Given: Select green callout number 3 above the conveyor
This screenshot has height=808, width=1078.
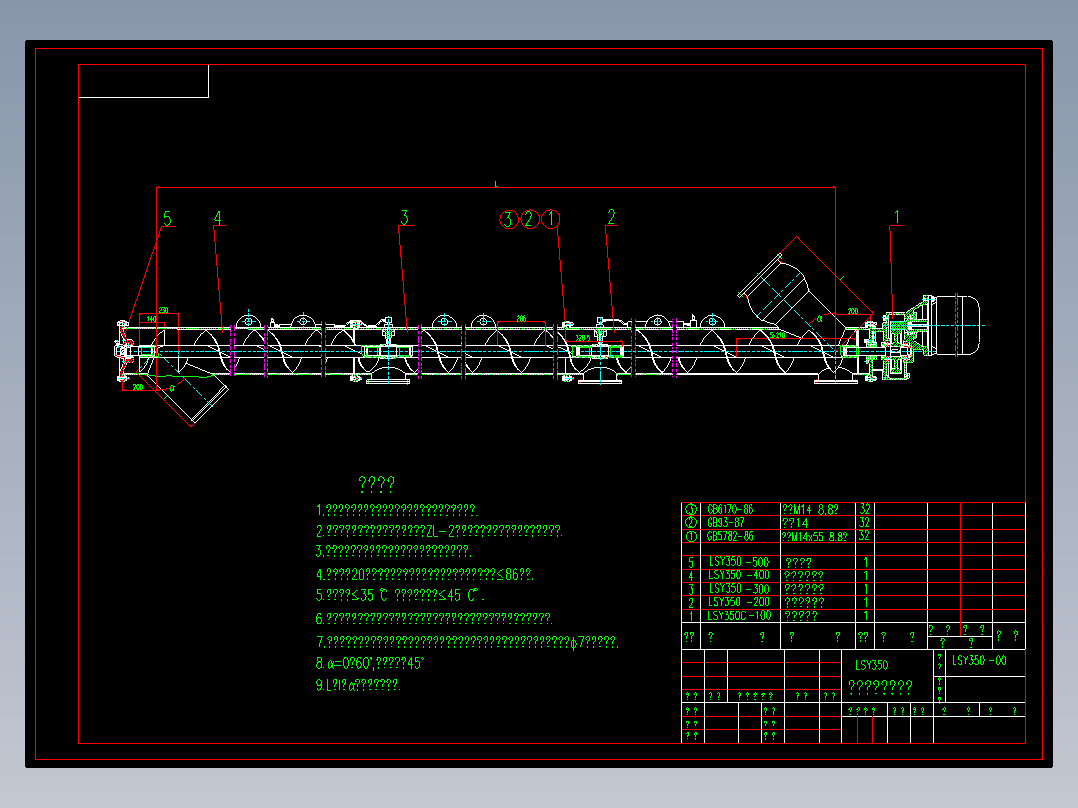Looking at the screenshot, I should click(404, 217).
